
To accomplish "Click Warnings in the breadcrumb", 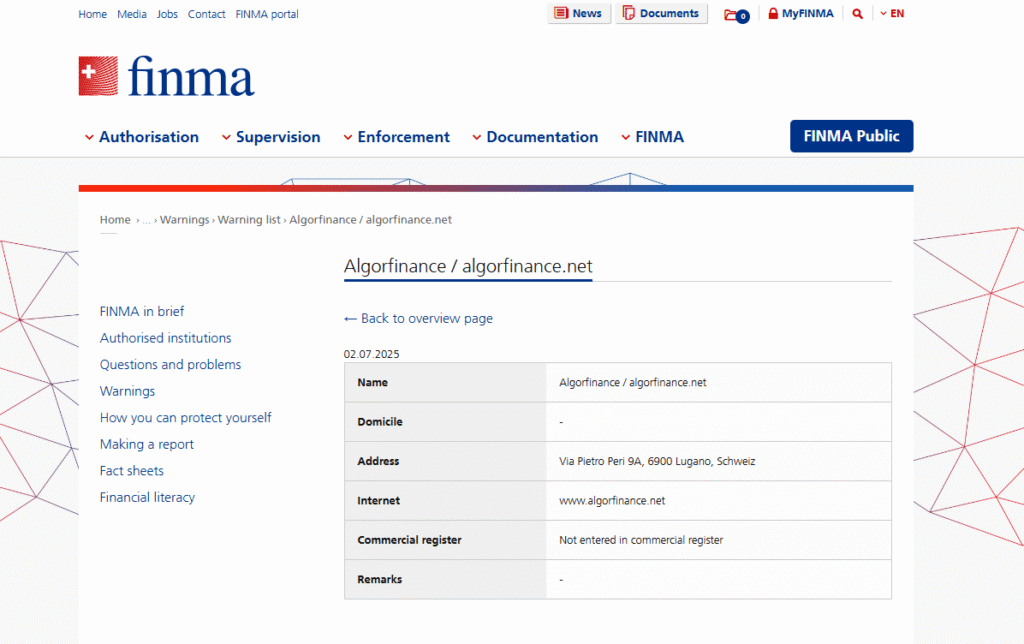I will tap(184, 219).
